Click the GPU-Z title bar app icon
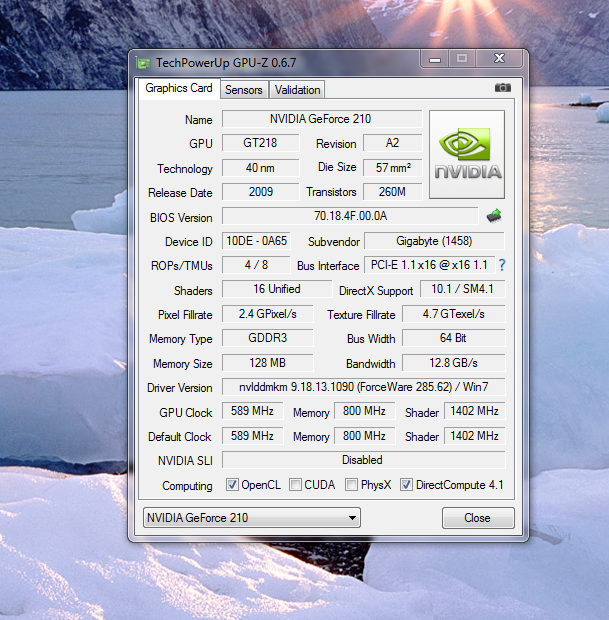 click(143, 63)
